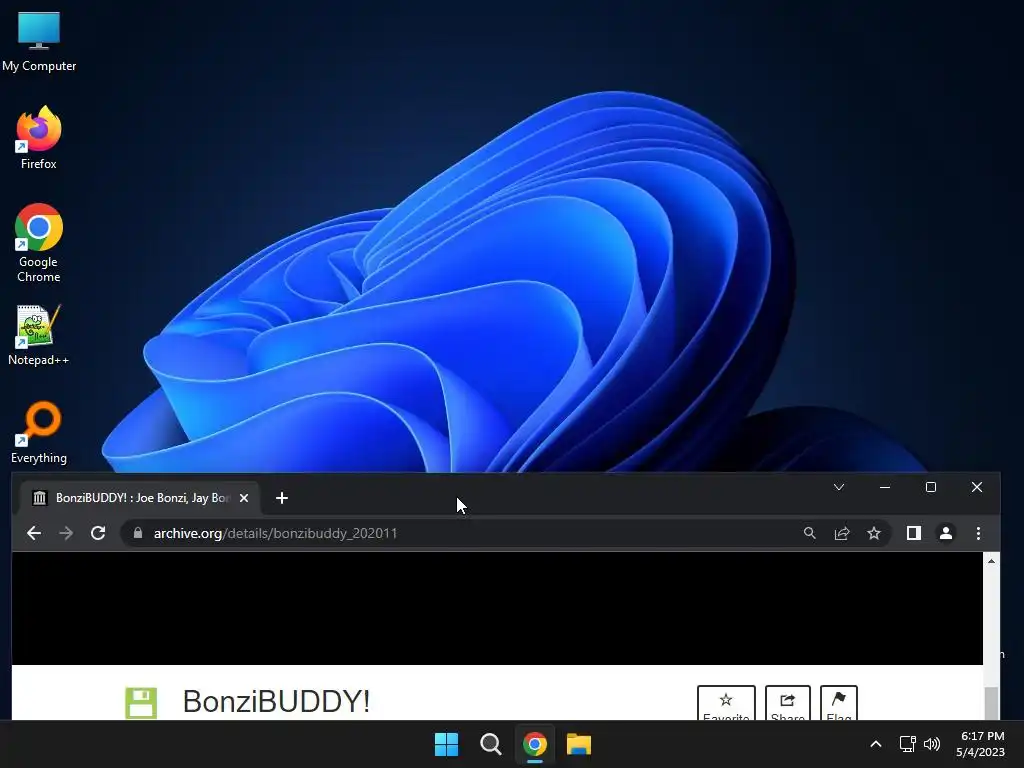This screenshot has width=1024, height=768.
Task: Launch Everything search desktop shortcut
Action: [x=39, y=433]
